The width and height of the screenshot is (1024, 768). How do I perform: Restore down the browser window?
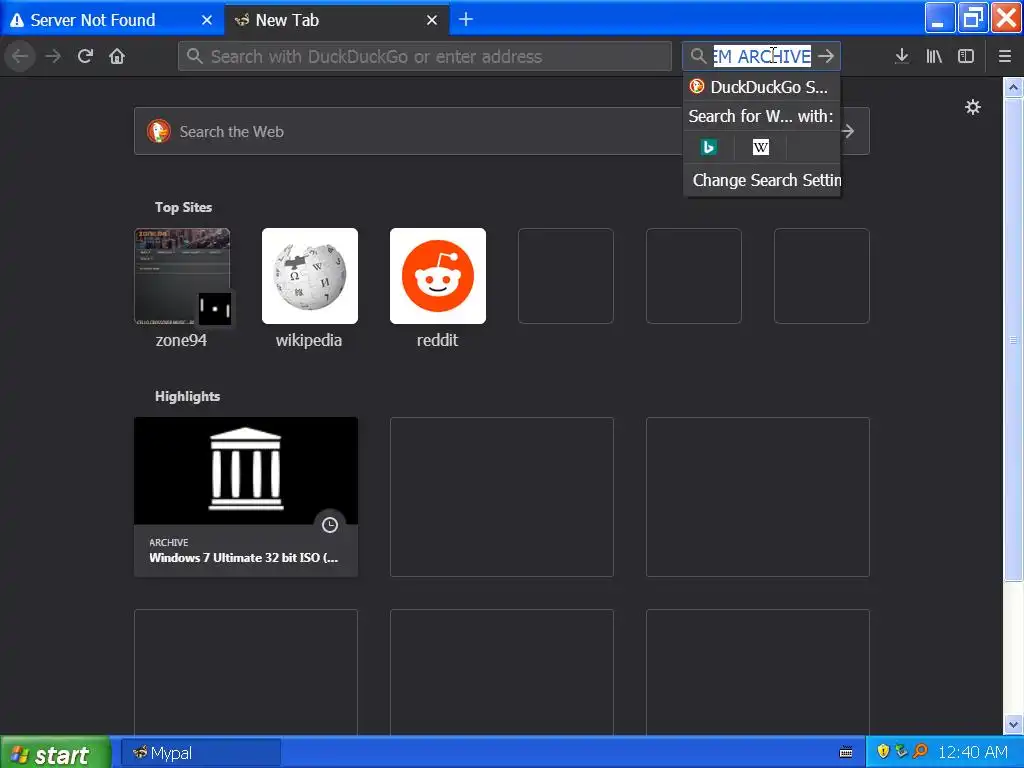coord(973,18)
